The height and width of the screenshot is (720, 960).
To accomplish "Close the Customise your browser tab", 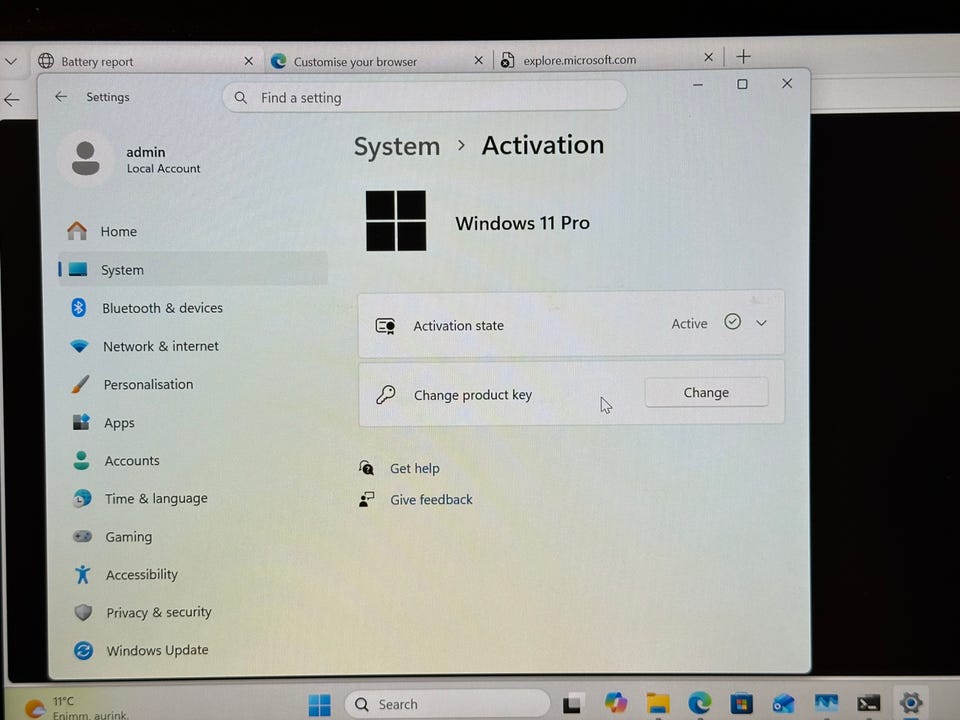I will [x=478, y=60].
